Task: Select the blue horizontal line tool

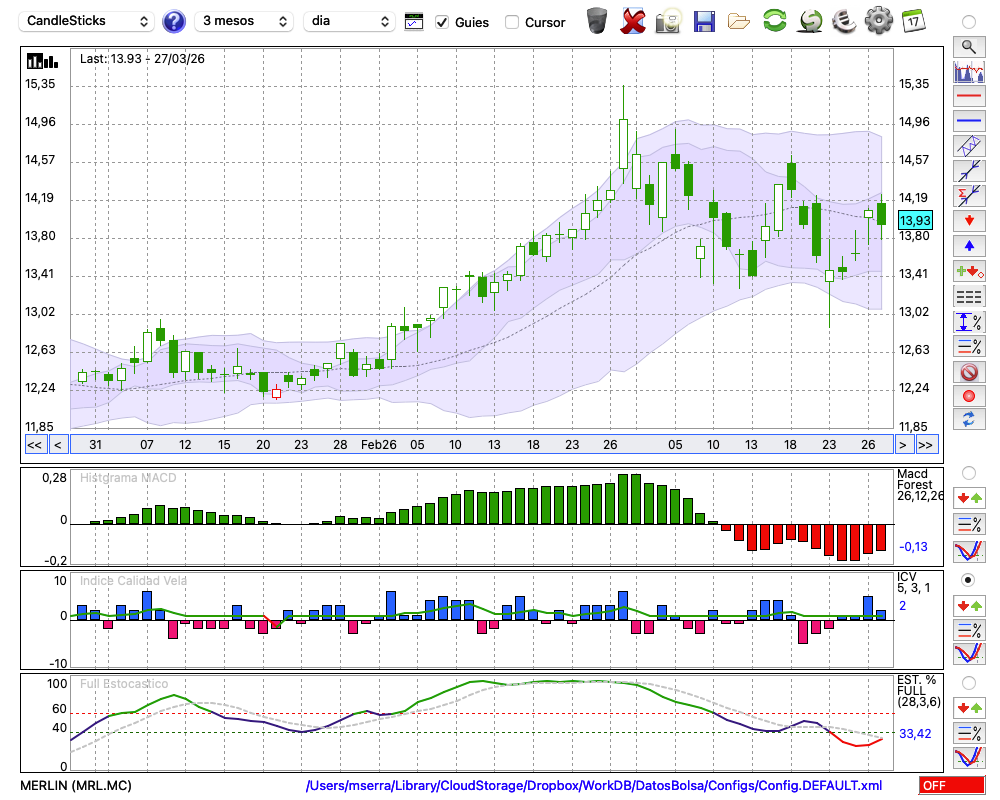Action: coord(968,121)
